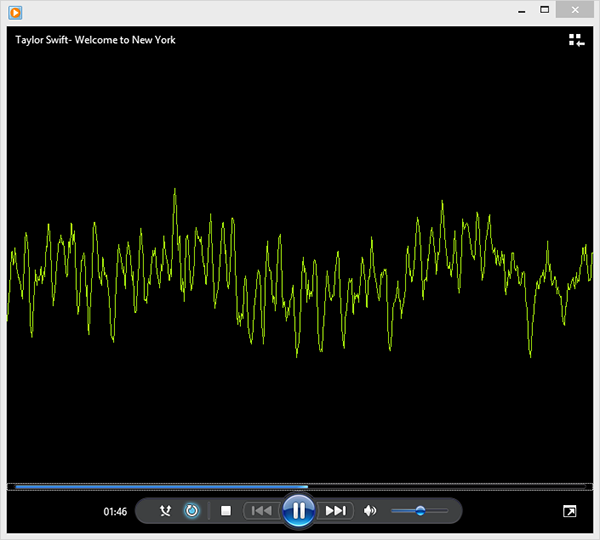Click the volume slider knob
This screenshot has height=540, width=600.
[x=420, y=511]
